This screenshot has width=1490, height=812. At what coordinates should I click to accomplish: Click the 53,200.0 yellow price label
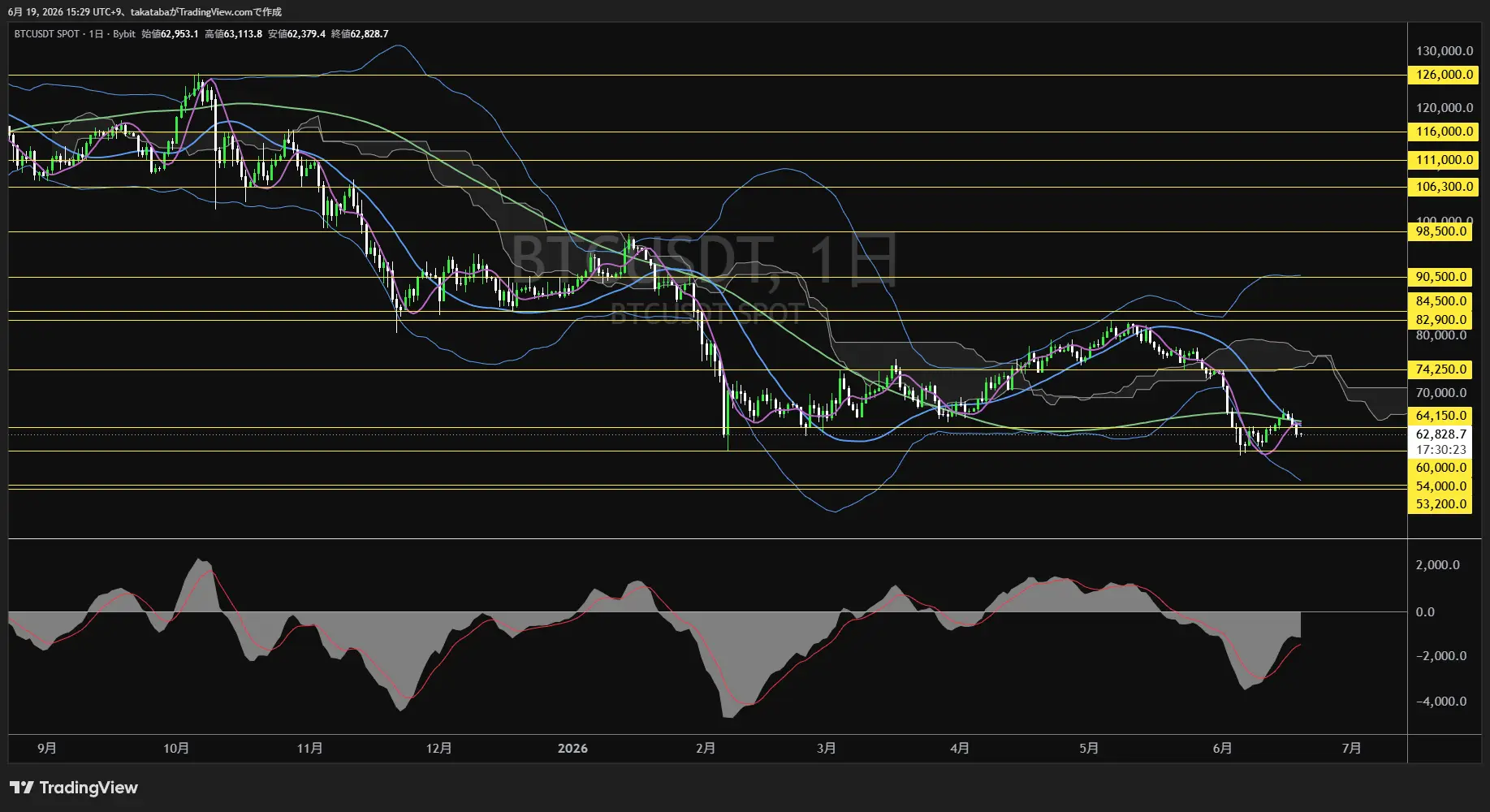(1441, 504)
